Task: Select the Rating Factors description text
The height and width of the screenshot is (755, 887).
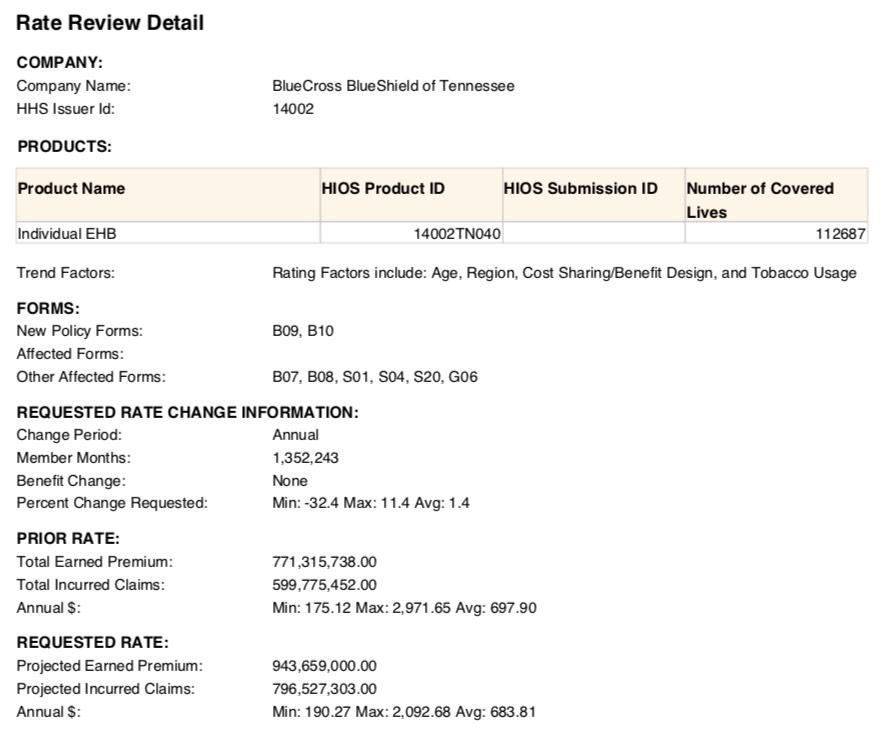Action: [564, 273]
